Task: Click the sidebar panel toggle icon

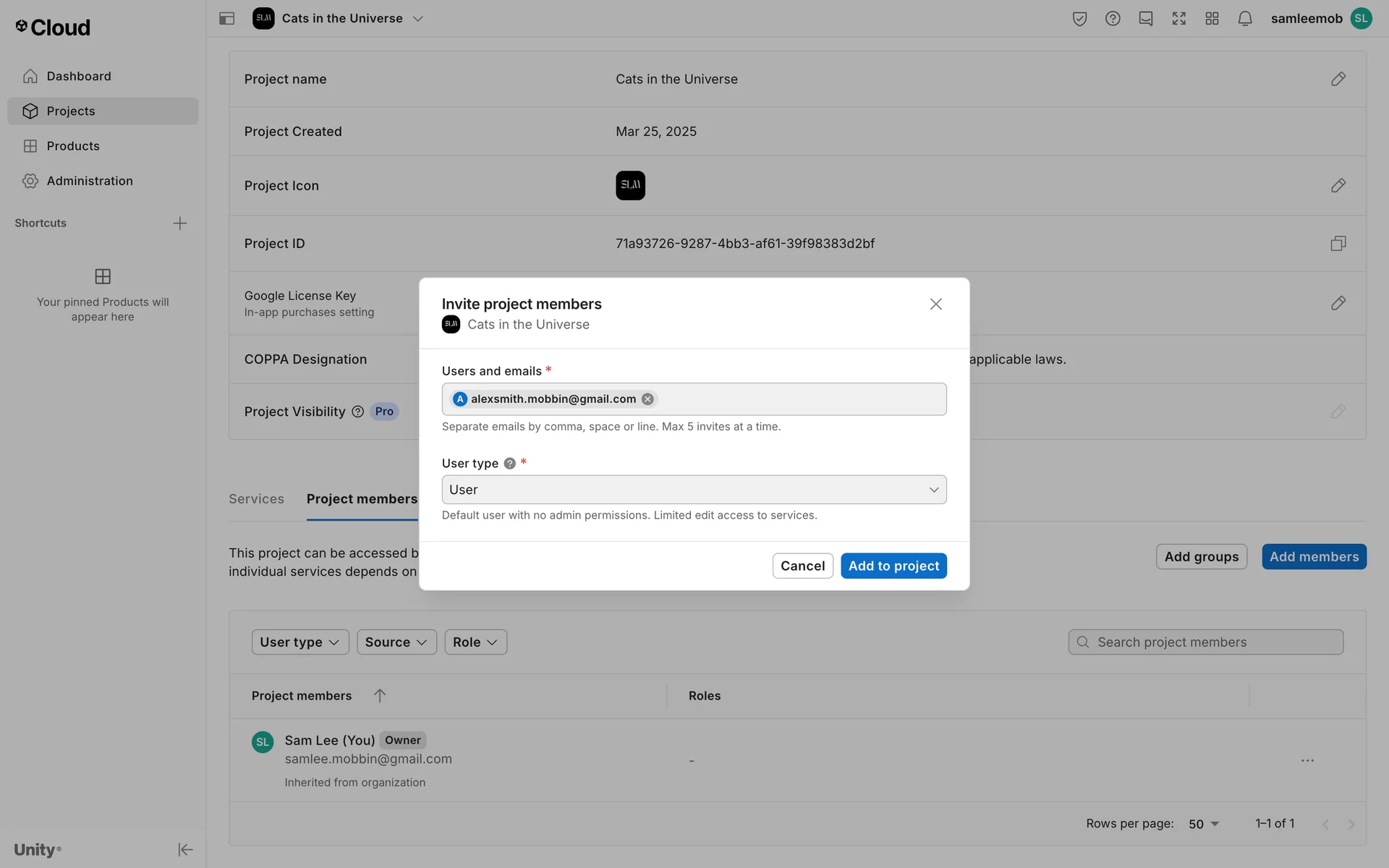Action: coord(226,19)
